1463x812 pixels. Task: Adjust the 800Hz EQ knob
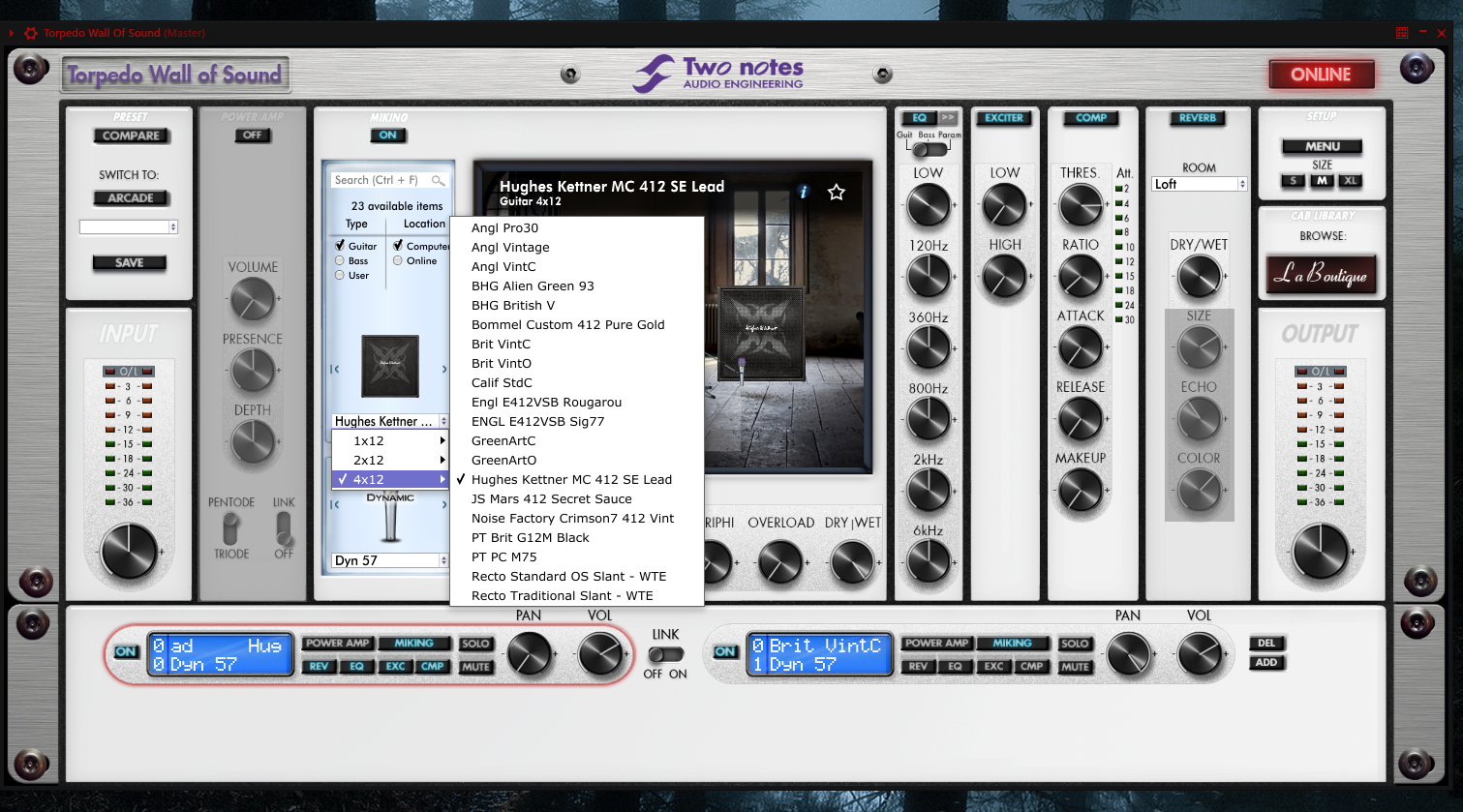pyautogui.click(x=928, y=419)
